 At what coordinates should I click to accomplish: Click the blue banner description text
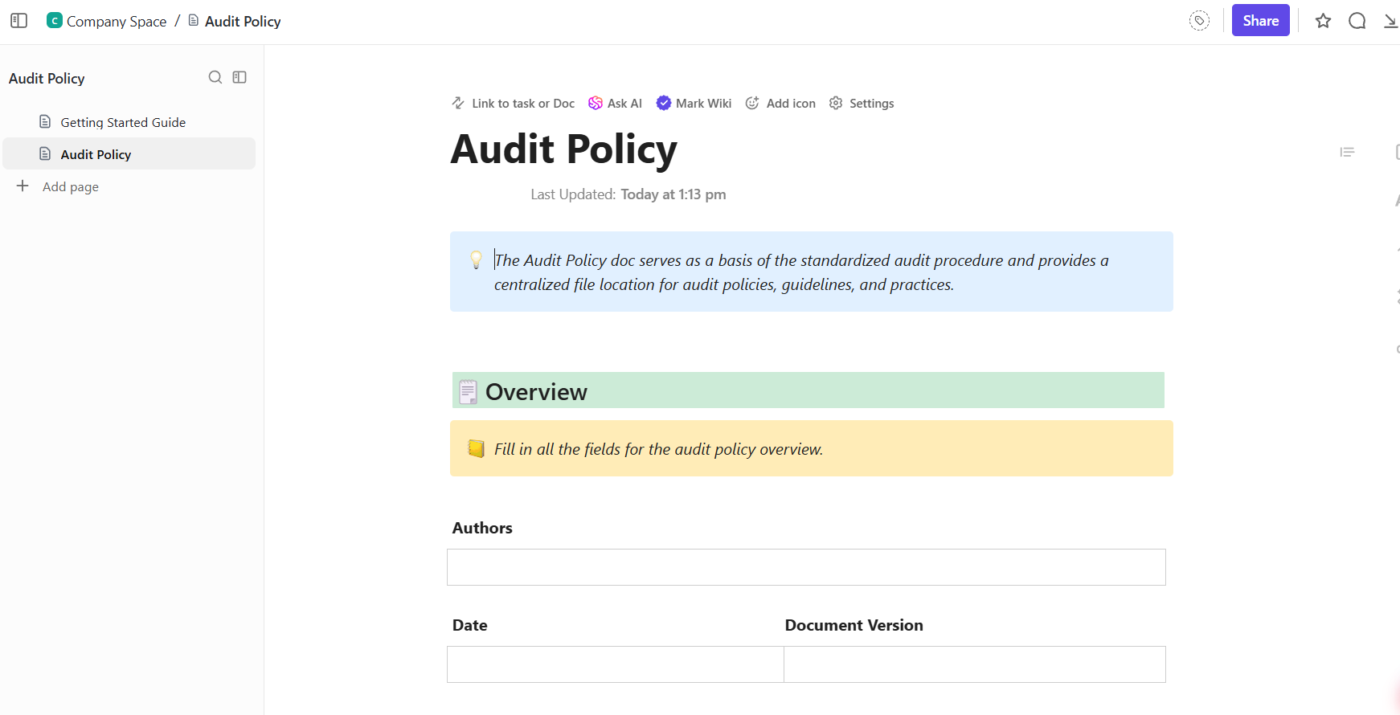coord(801,272)
